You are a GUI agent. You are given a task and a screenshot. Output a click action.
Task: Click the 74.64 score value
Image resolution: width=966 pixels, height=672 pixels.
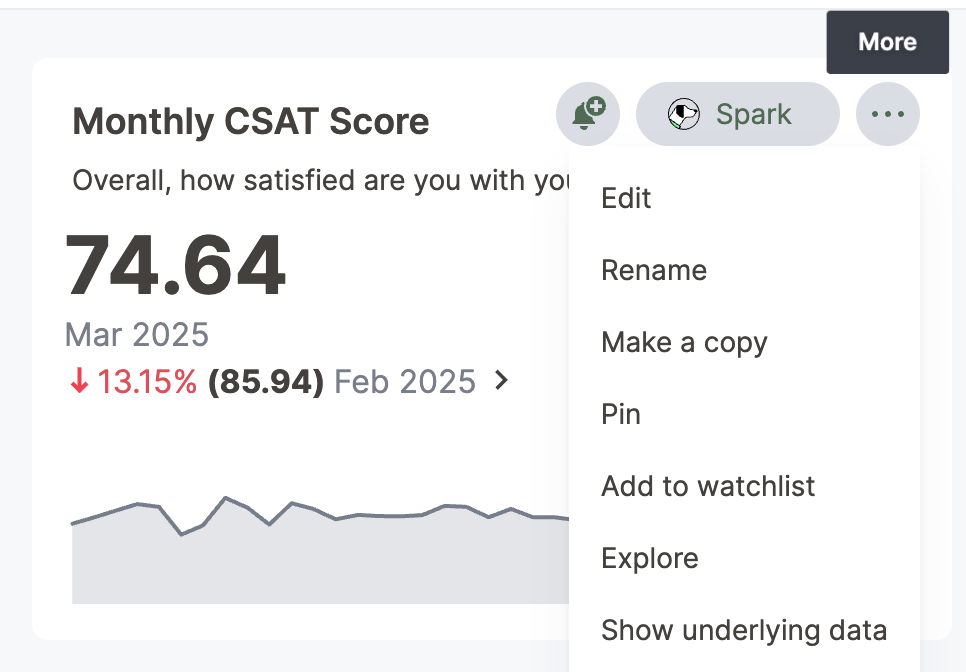click(x=176, y=266)
